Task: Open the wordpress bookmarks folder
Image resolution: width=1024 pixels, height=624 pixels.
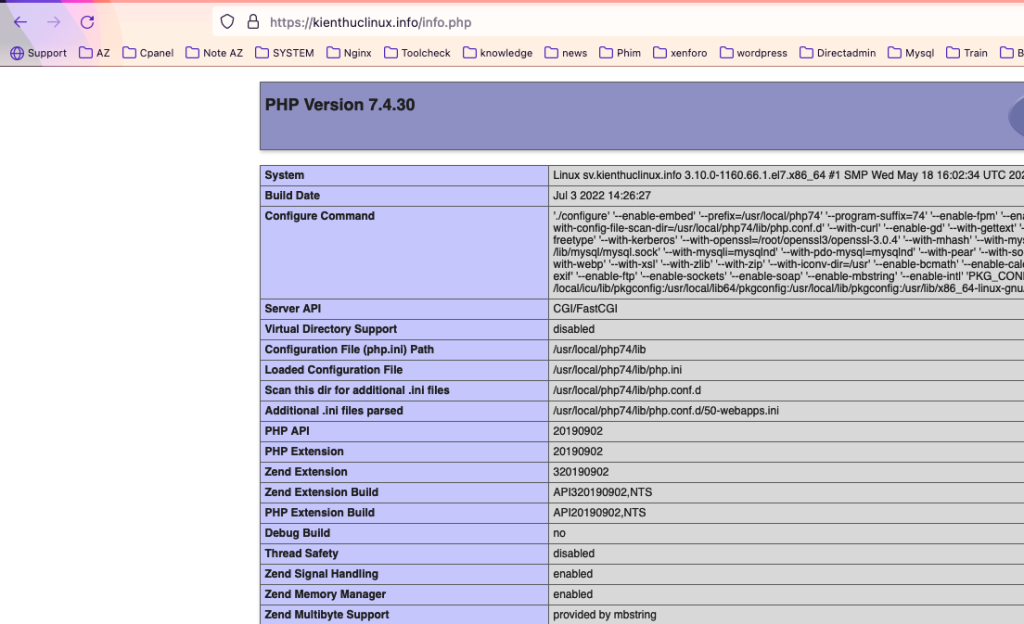Action: click(x=753, y=53)
